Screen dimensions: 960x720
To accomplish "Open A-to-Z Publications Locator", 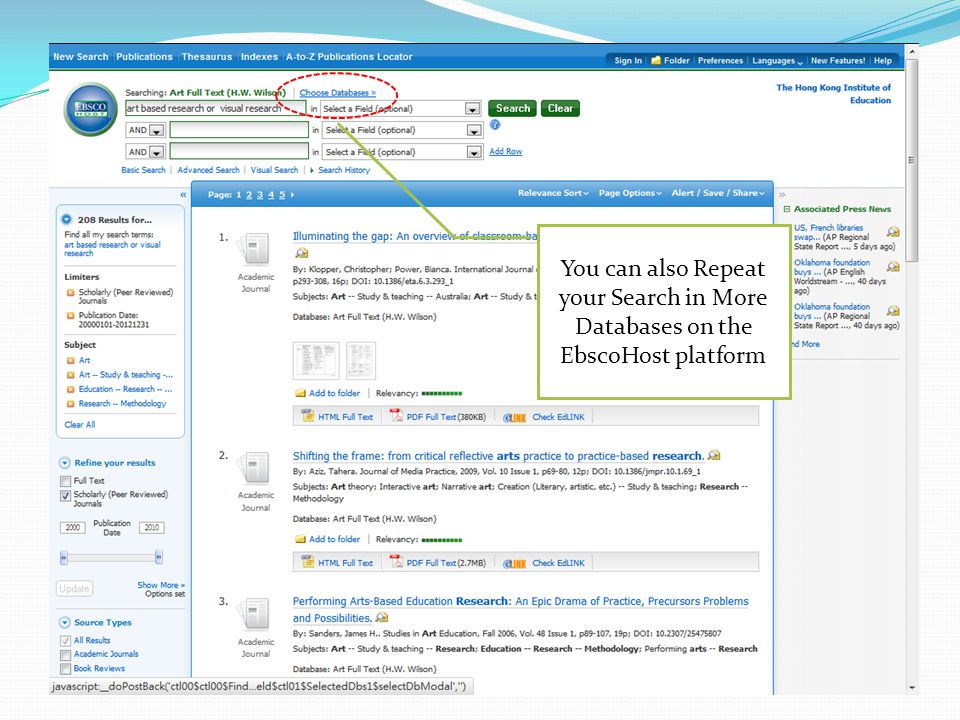I will (349, 56).
